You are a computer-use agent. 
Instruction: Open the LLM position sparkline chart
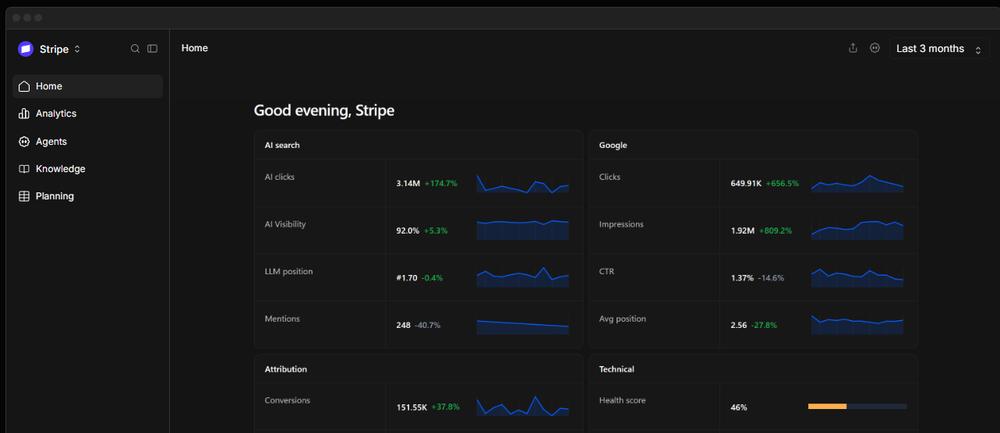pos(522,277)
